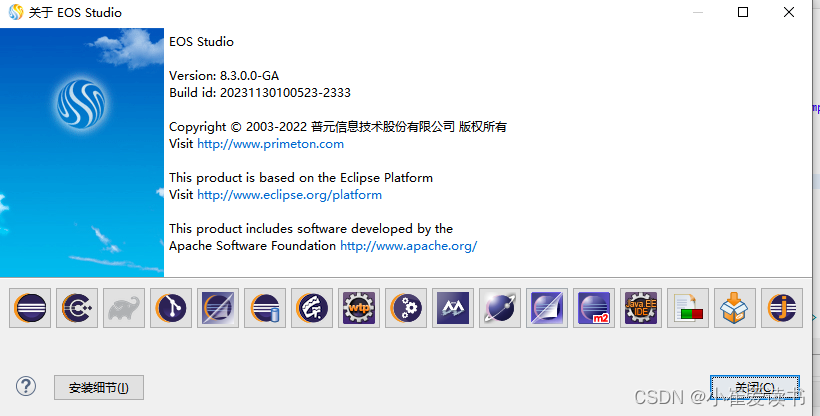
Task: Click the 关闭(C) close button
Action: 755,388
